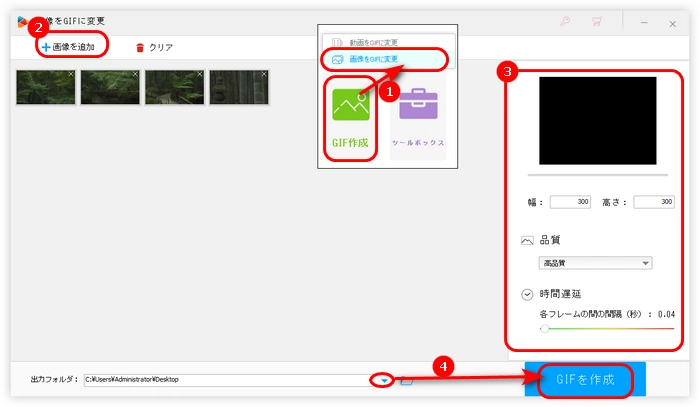This screenshot has height=407, width=700.
Task: Click the 0.04 interval value
Action: pyautogui.click(x=667, y=315)
